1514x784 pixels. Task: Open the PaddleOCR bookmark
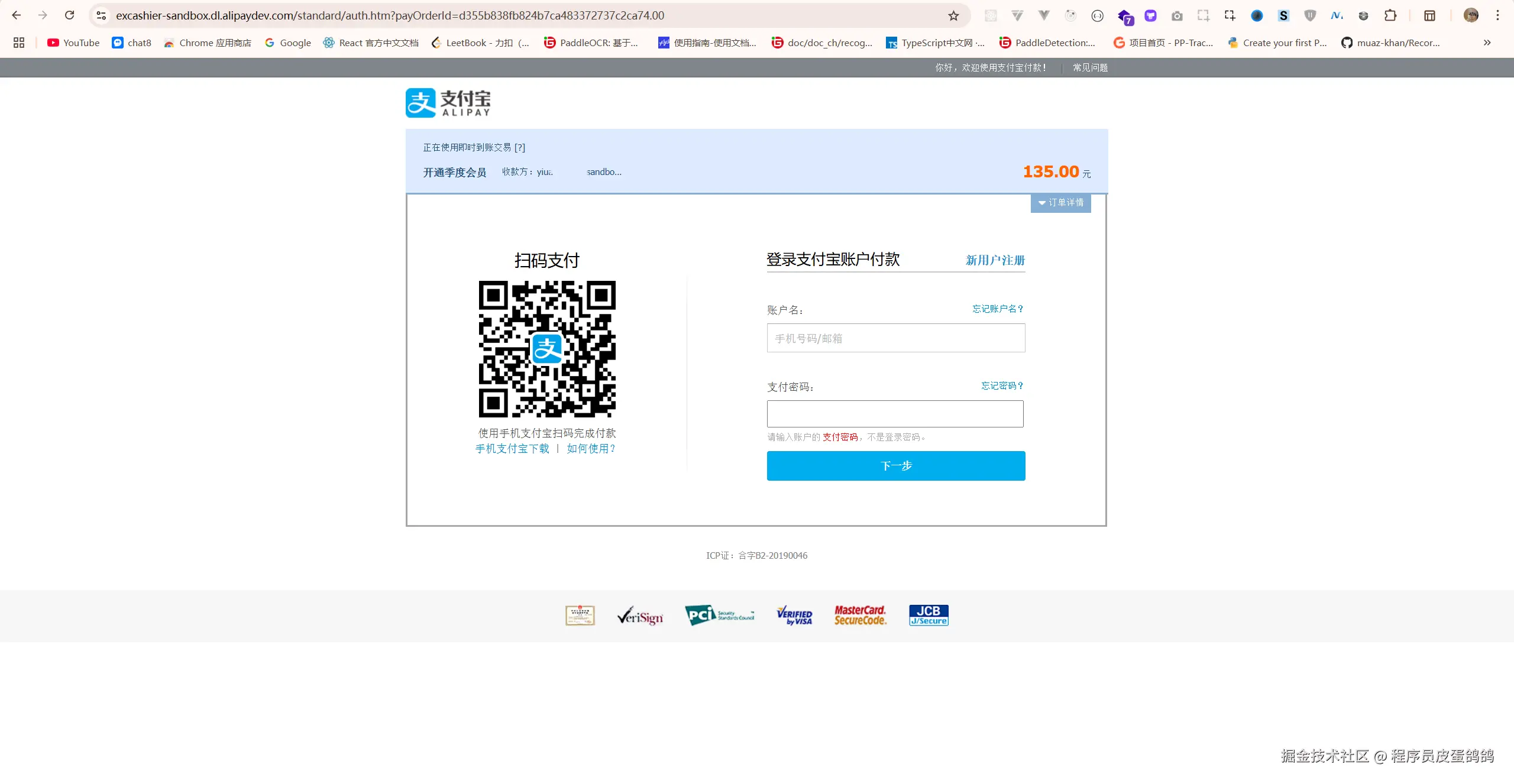coord(591,43)
